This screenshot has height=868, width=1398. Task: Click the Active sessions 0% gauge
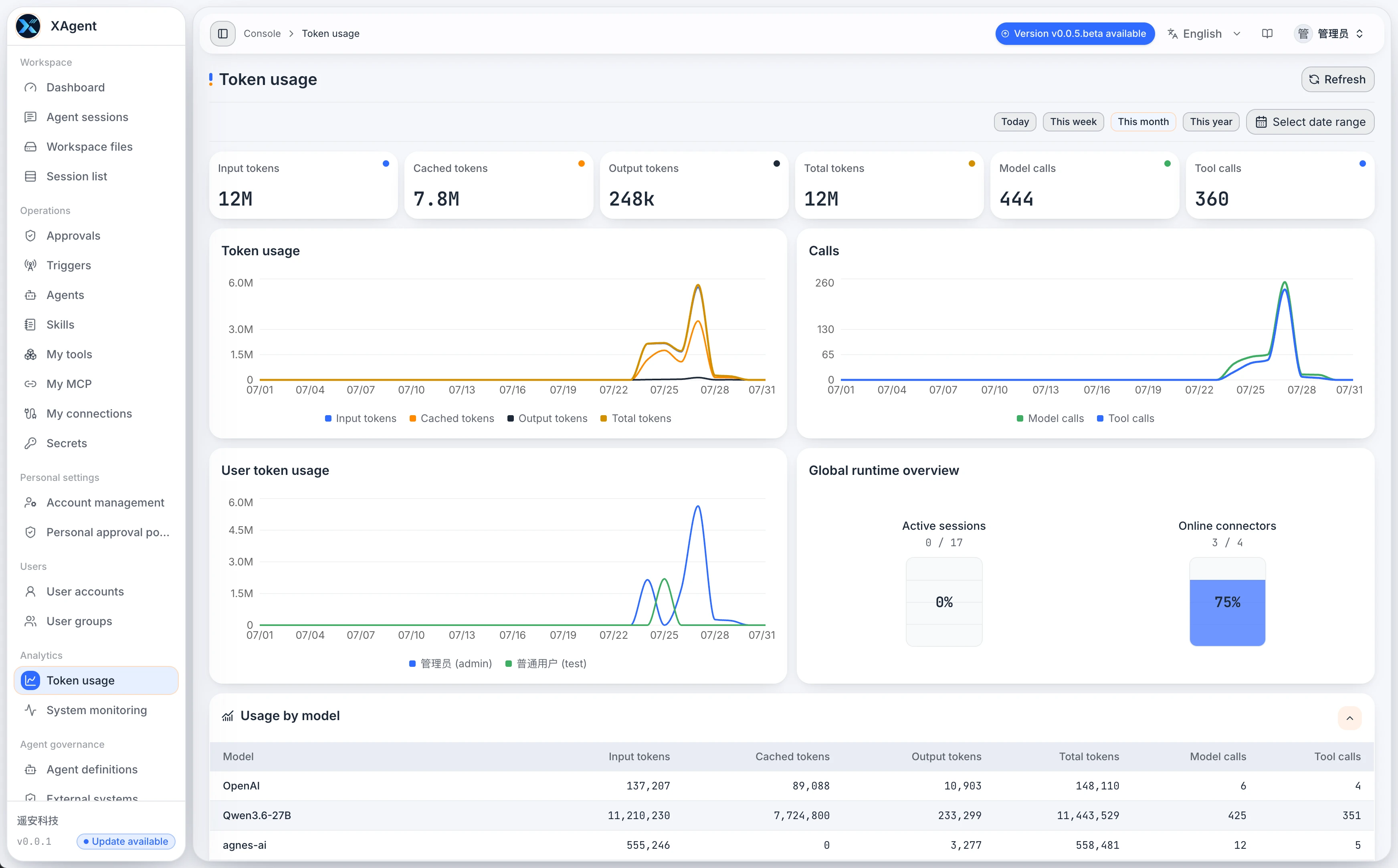coord(944,602)
